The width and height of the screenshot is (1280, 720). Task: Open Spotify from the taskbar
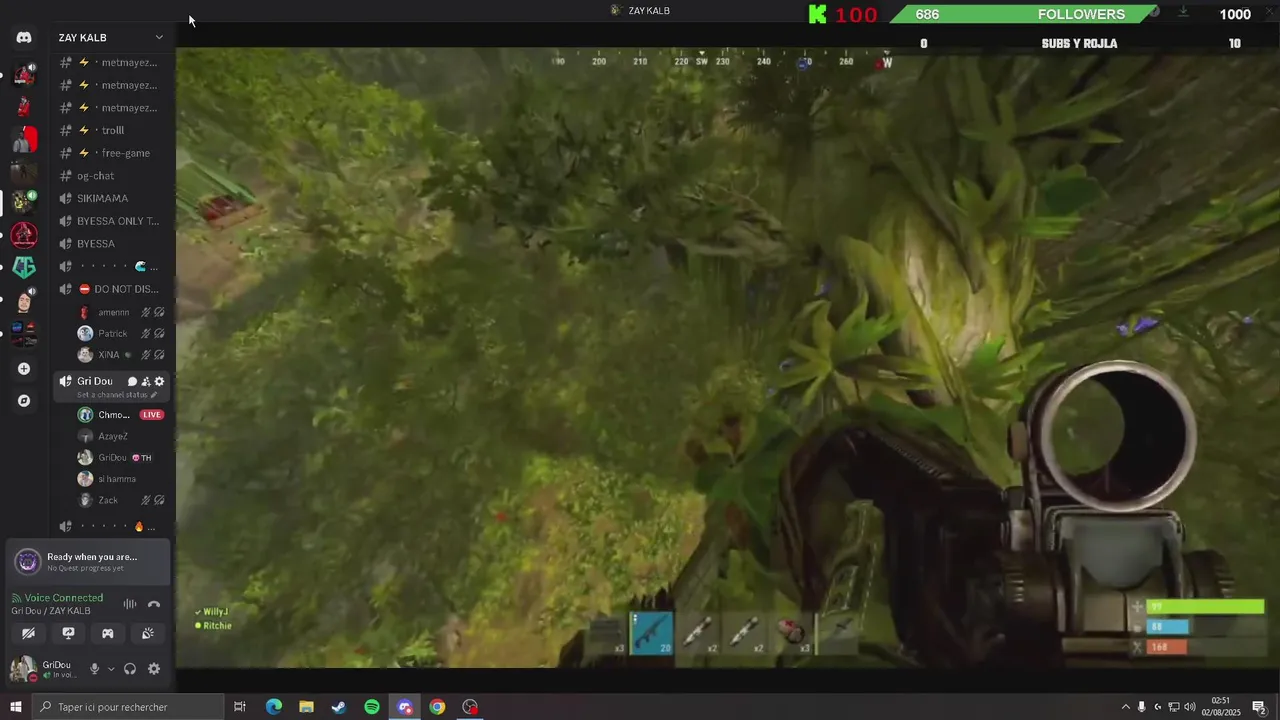pyautogui.click(x=372, y=707)
